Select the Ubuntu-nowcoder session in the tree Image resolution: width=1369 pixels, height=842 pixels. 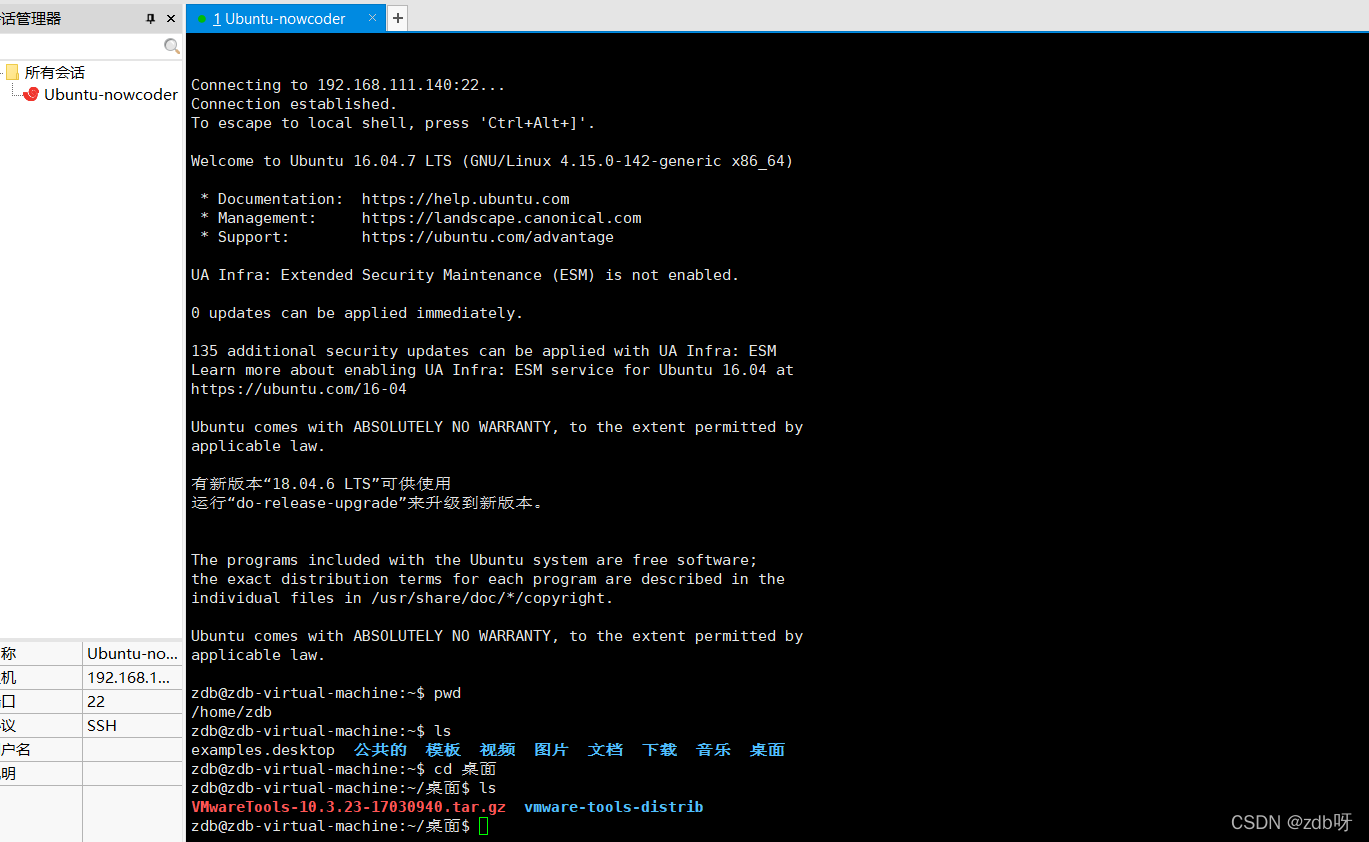pos(111,94)
